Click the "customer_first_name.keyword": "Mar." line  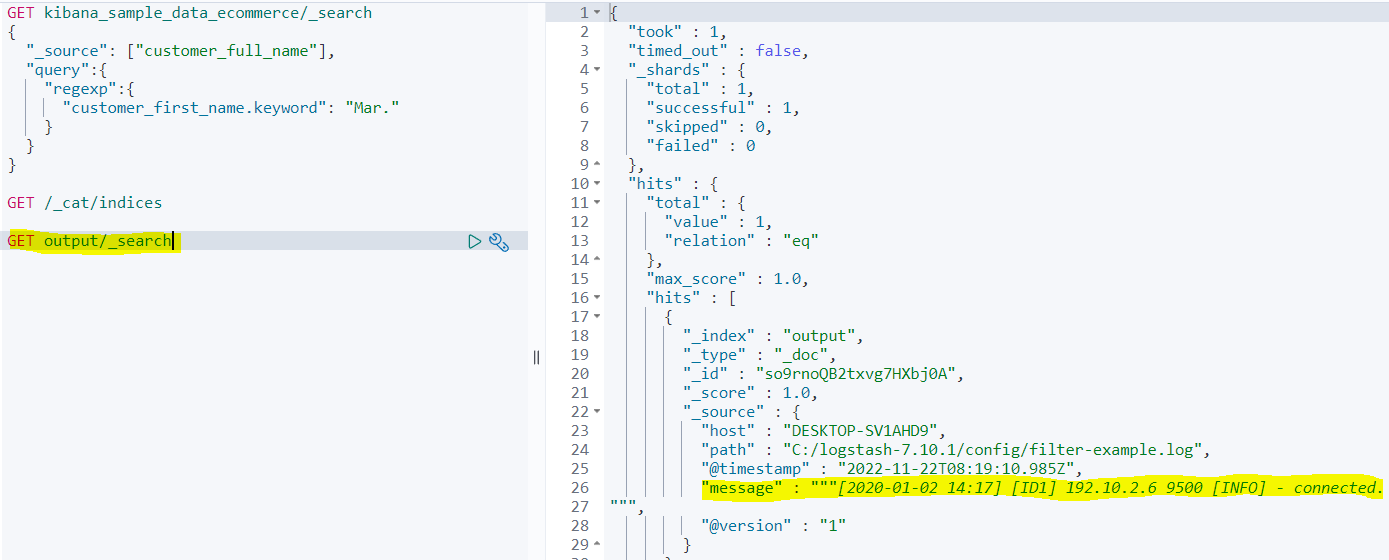click(231, 108)
